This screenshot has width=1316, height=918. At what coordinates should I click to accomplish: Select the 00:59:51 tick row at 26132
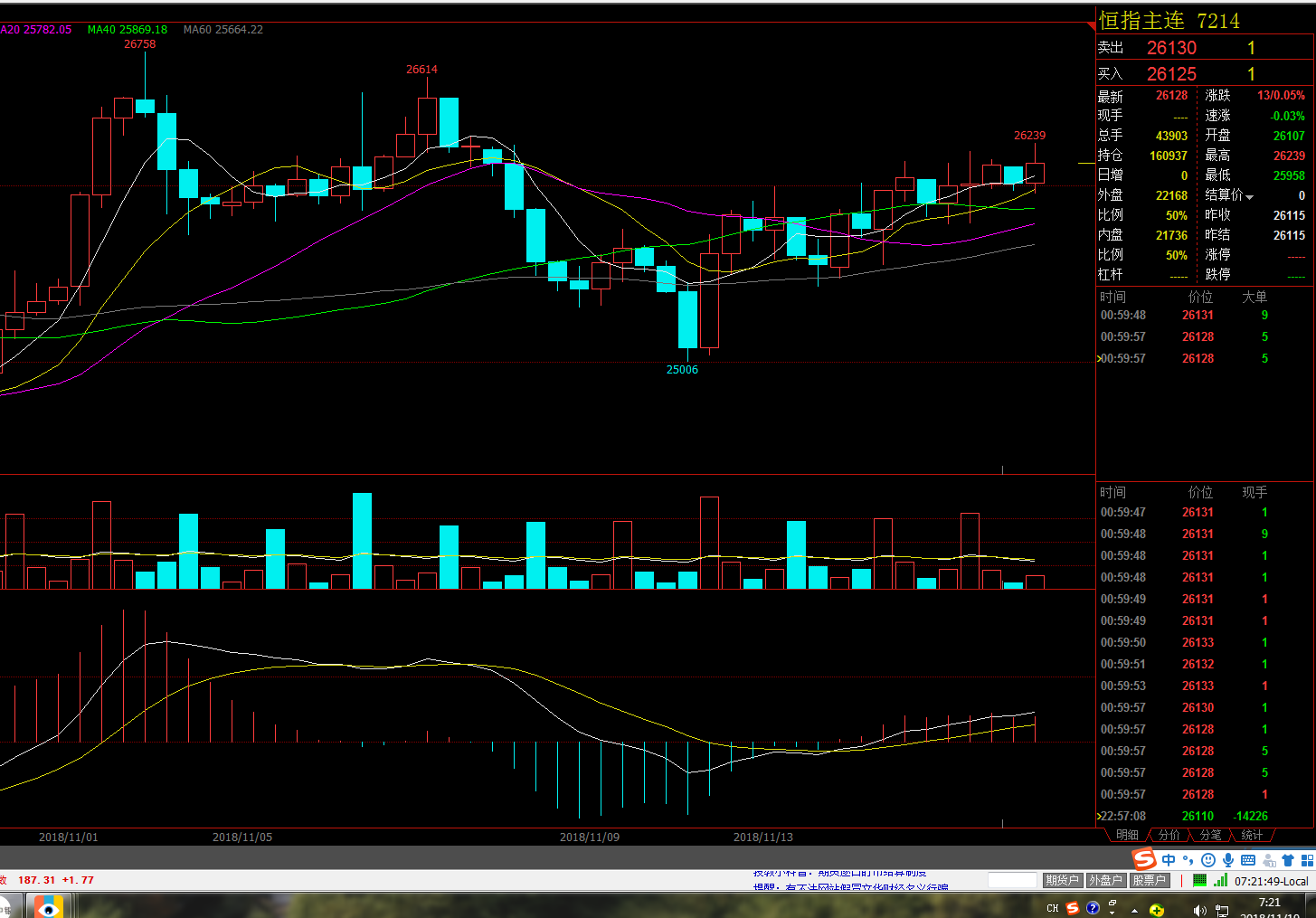(1204, 664)
